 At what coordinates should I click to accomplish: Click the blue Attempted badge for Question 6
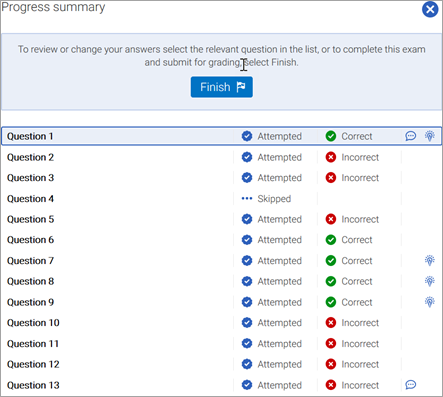(x=247, y=240)
